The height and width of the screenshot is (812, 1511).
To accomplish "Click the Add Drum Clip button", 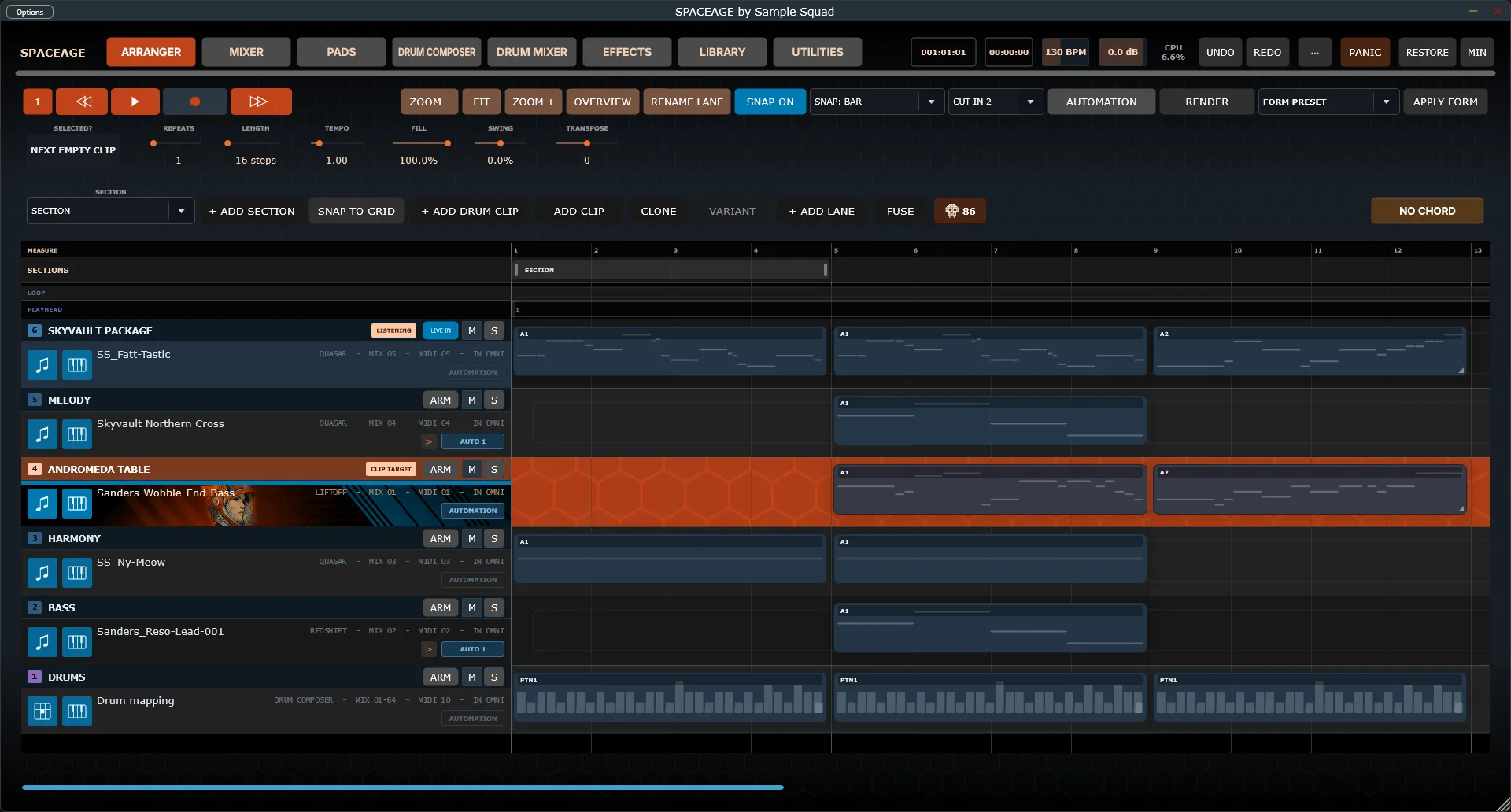I will tap(470, 211).
